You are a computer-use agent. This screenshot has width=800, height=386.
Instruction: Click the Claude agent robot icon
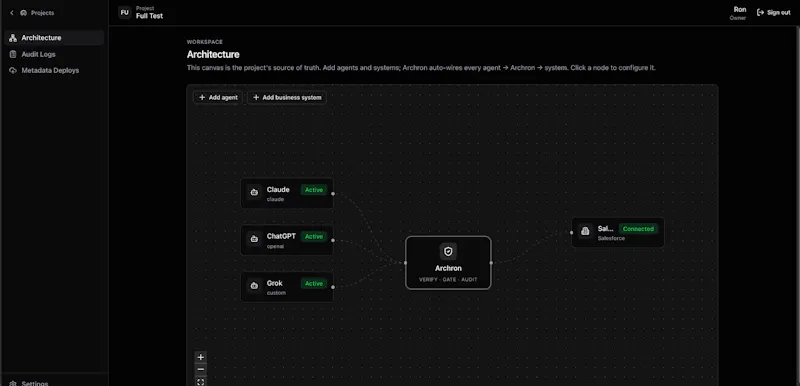coord(254,193)
